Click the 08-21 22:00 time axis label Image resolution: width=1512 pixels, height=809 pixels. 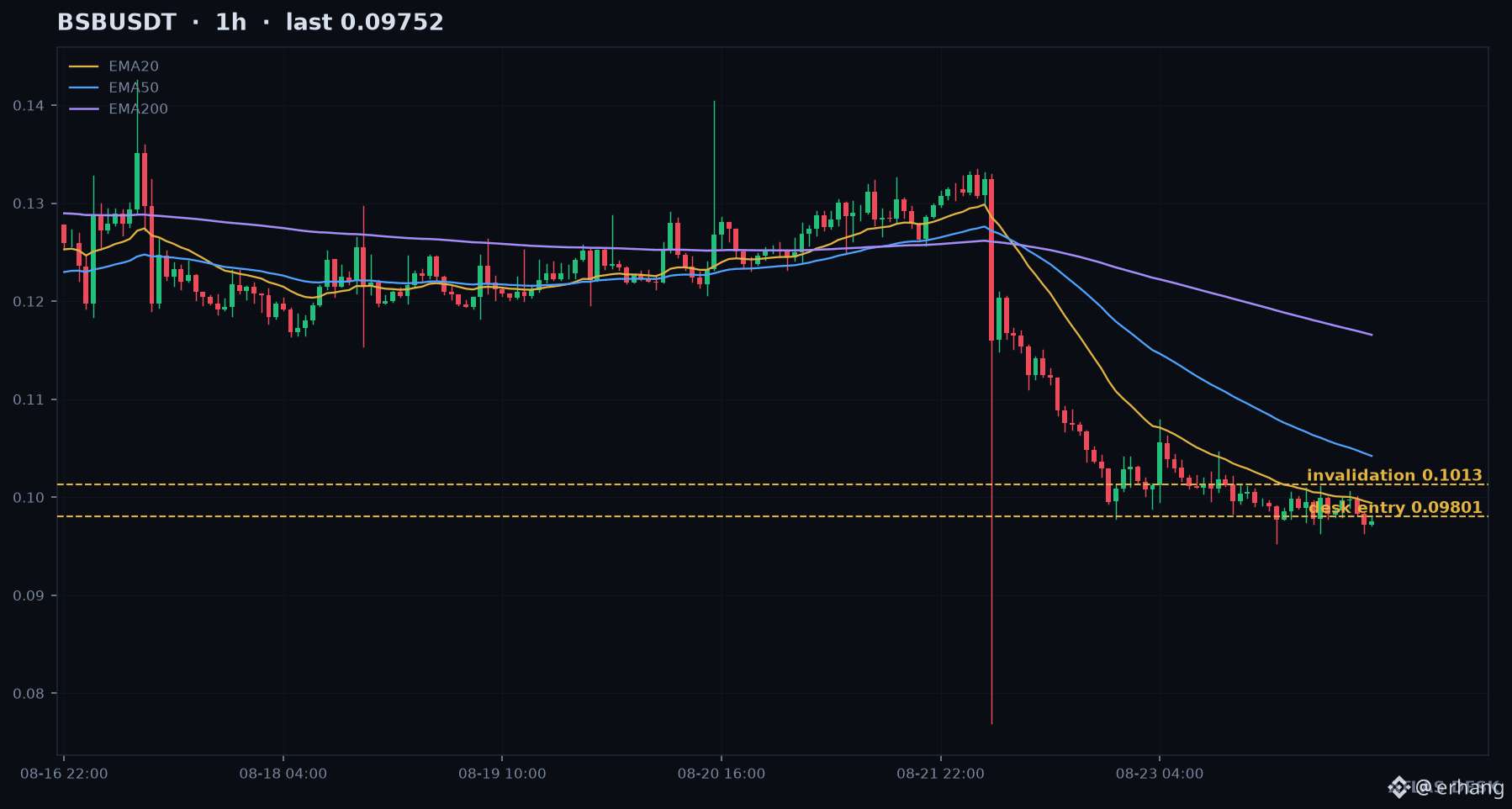[x=940, y=774]
